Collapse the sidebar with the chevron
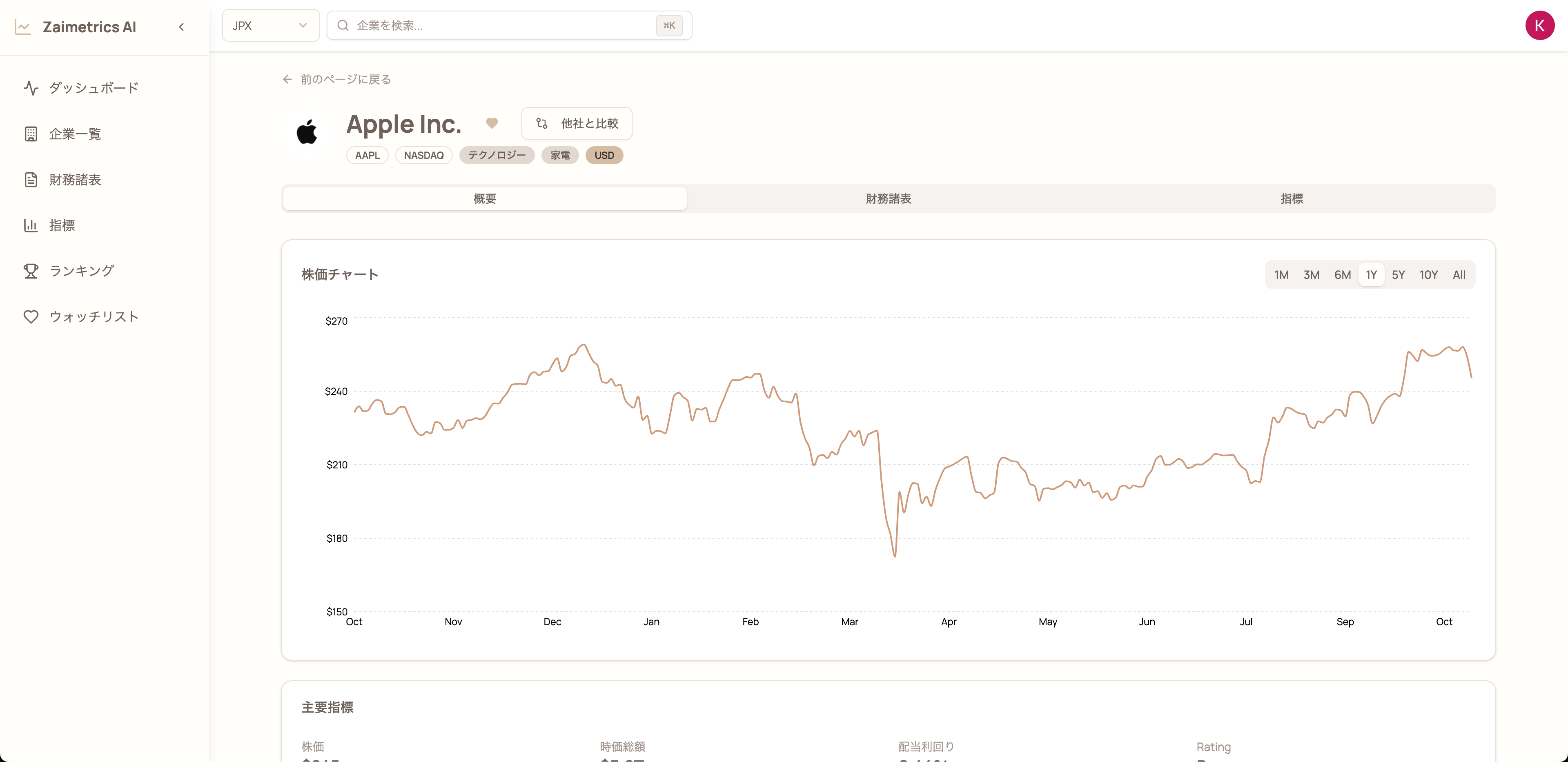The height and width of the screenshot is (762, 1568). [181, 27]
